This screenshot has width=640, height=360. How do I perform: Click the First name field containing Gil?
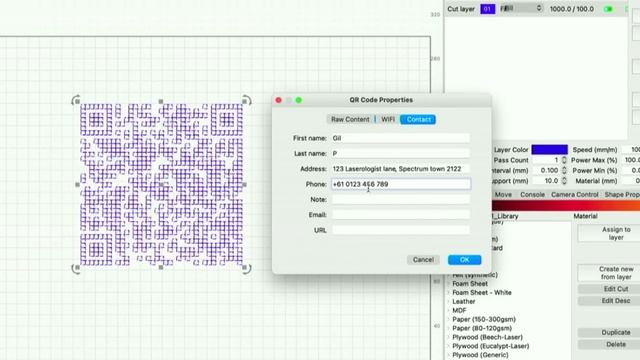click(x=400, y=138)
